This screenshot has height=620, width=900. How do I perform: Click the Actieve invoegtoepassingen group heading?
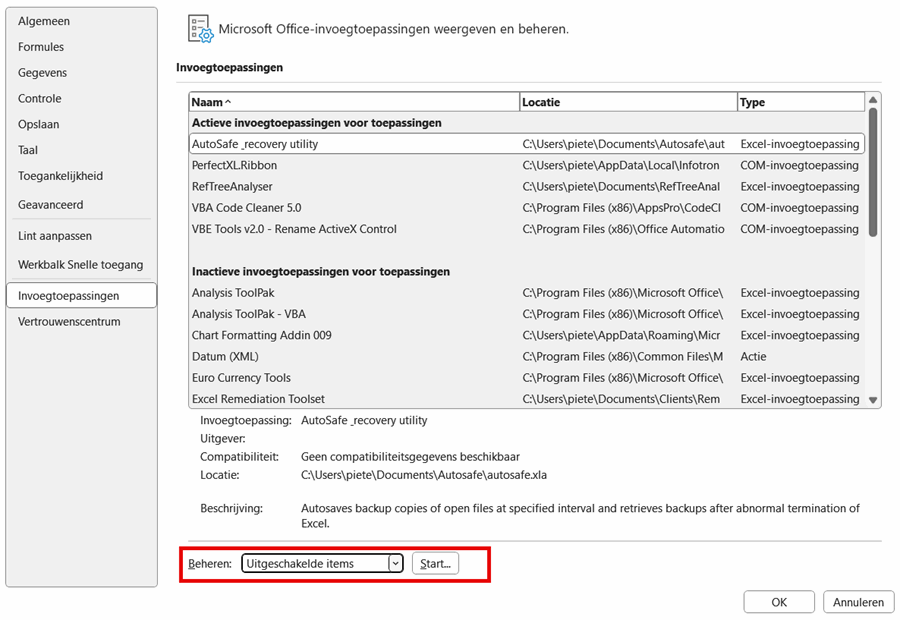pos(317,123)
